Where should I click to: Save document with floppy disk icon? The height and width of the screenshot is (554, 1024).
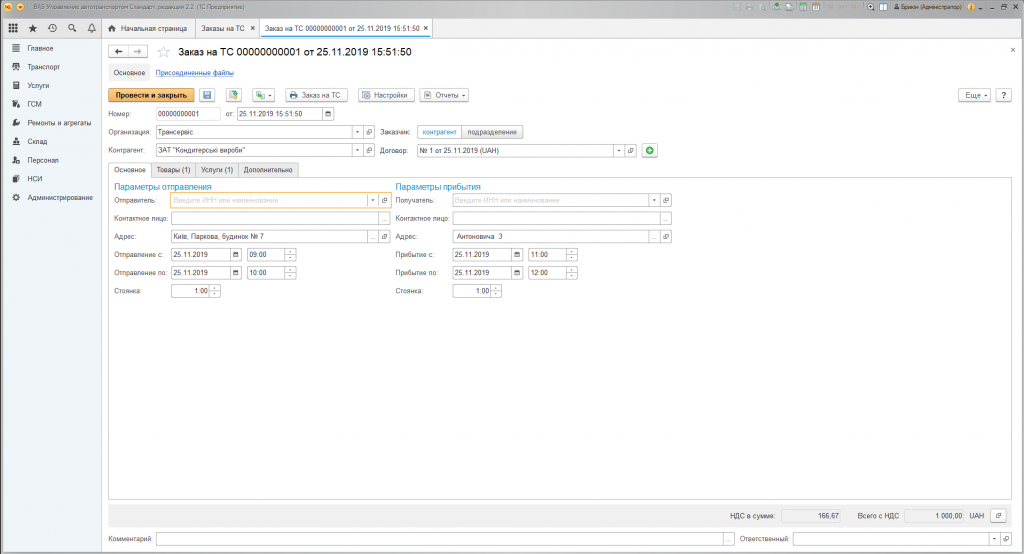tap(207, 95)
